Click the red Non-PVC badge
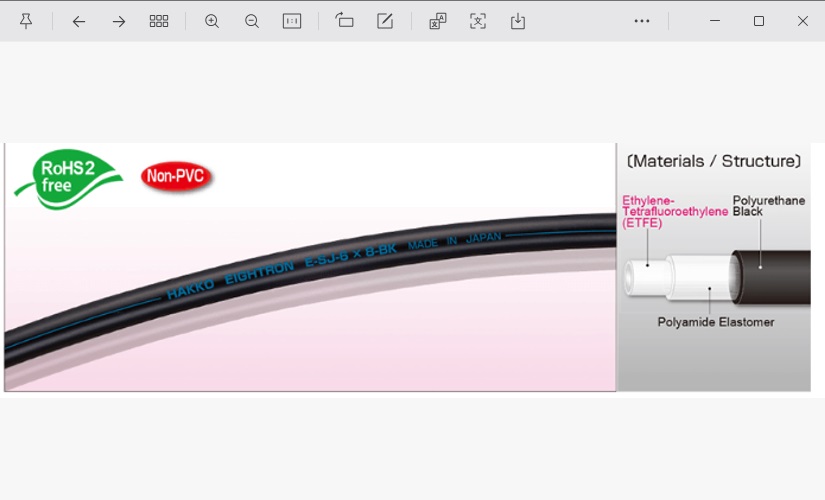The width and height of the screenshot is (825, 500). (176, 176)
